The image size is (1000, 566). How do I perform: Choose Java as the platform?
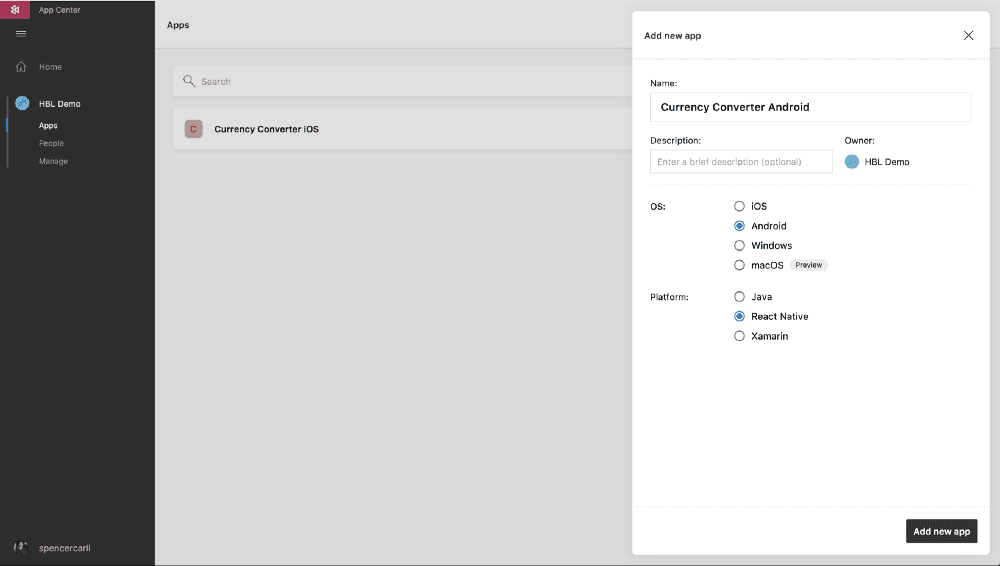click(739, 297)
